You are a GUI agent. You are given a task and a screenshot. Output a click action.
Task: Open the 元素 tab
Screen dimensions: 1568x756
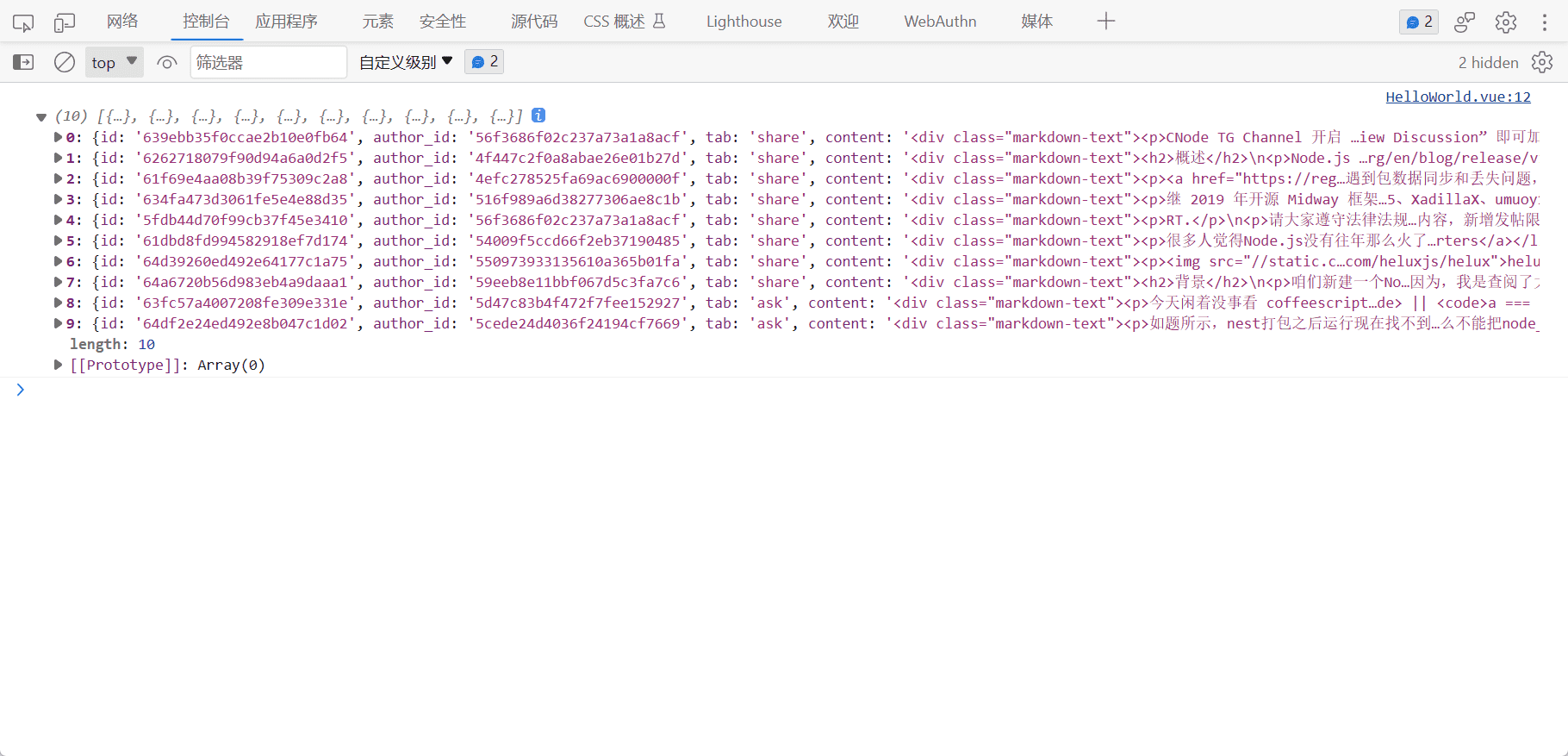coord(377,22)
